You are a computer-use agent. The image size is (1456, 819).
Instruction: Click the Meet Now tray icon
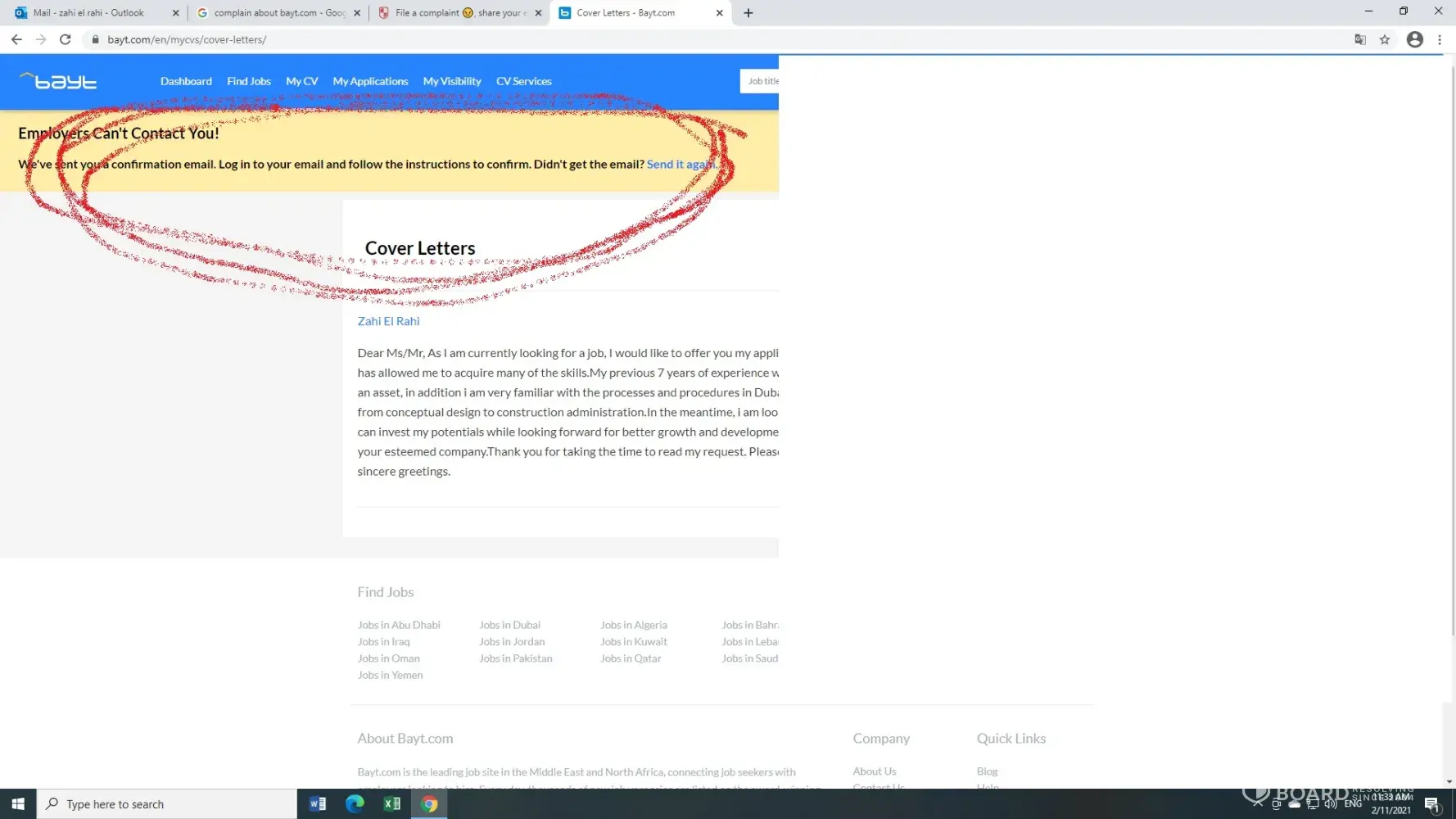pos(1276,804)
